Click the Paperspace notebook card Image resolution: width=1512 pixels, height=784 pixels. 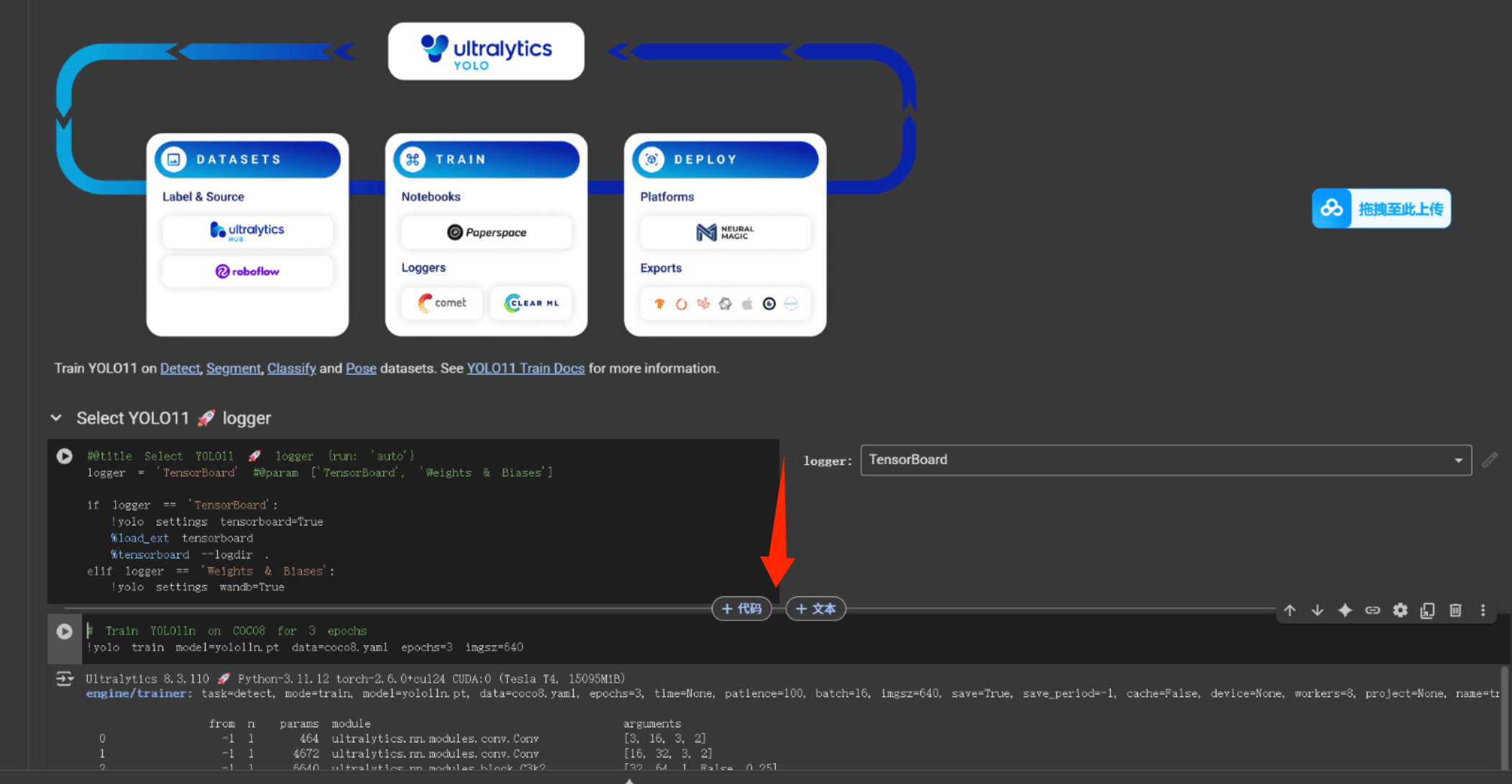(x=486, y=232)
